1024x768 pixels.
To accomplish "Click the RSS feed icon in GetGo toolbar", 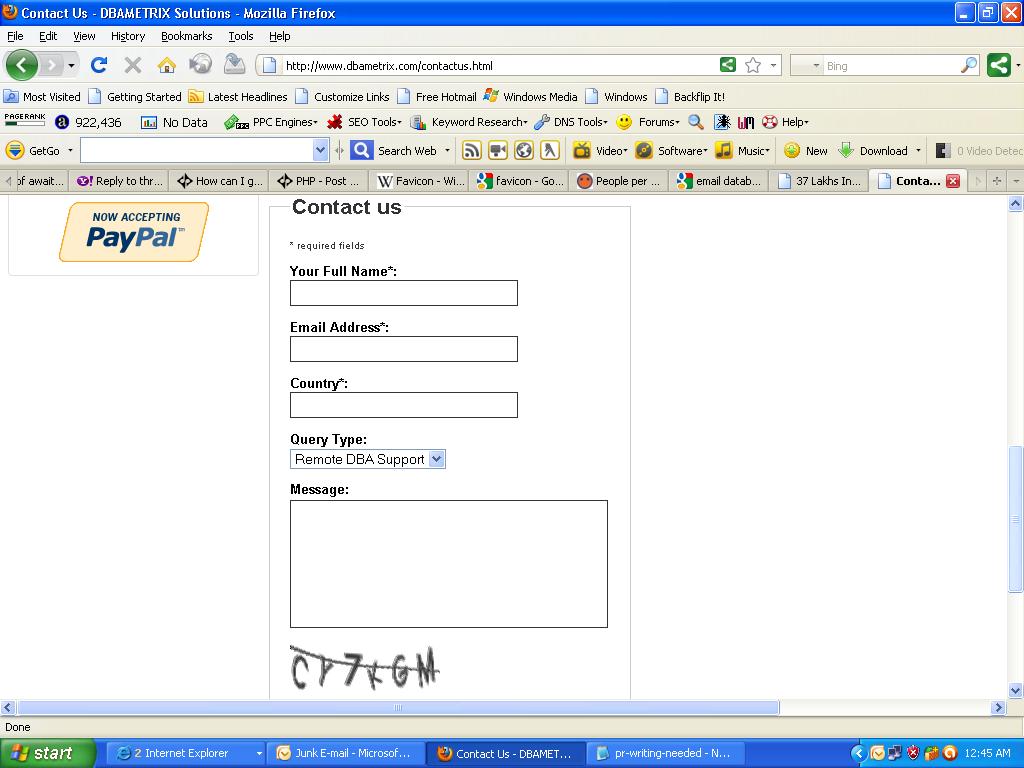I will click(x=472, y=151).
